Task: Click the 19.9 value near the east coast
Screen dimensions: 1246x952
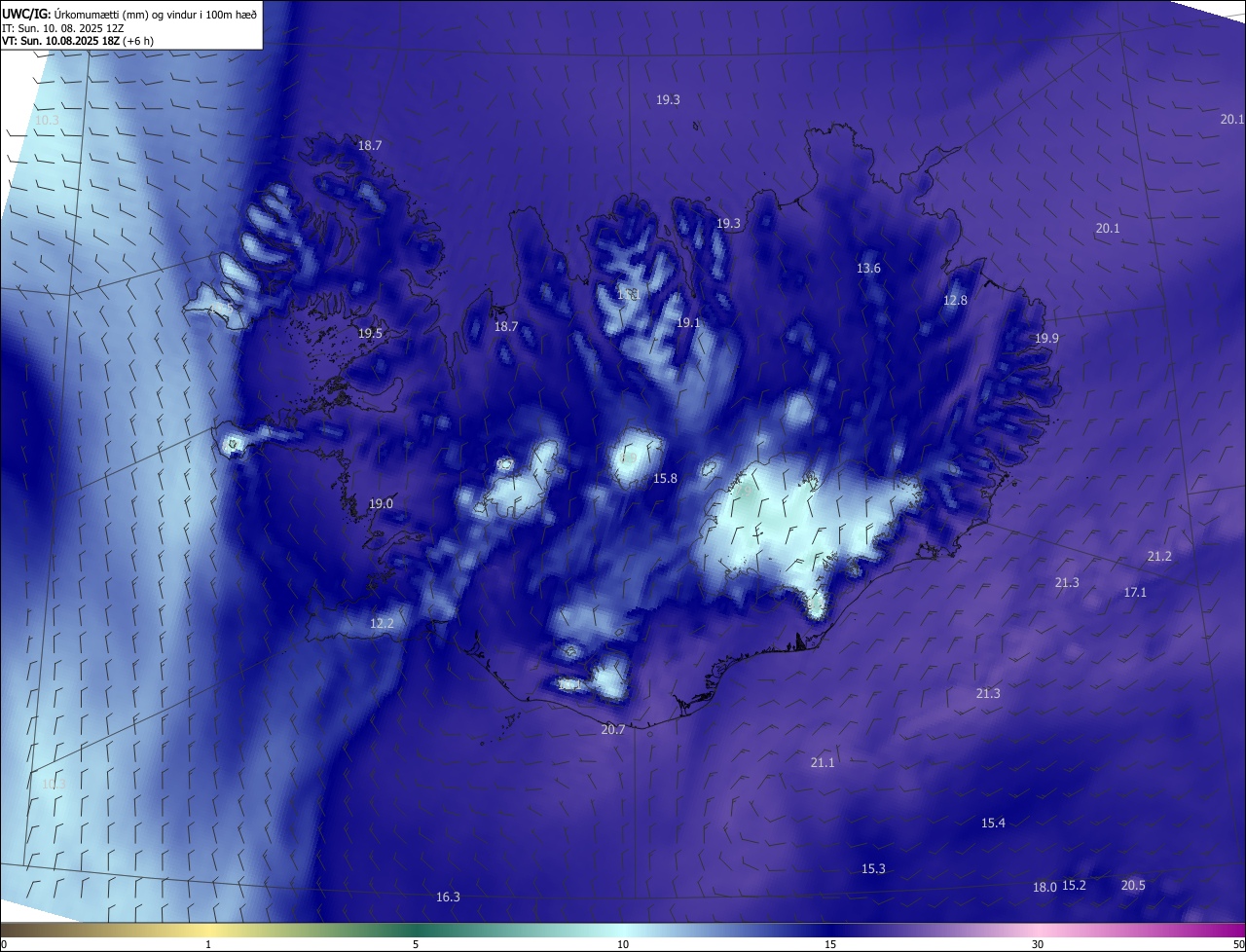Action: coord(1046,339)
